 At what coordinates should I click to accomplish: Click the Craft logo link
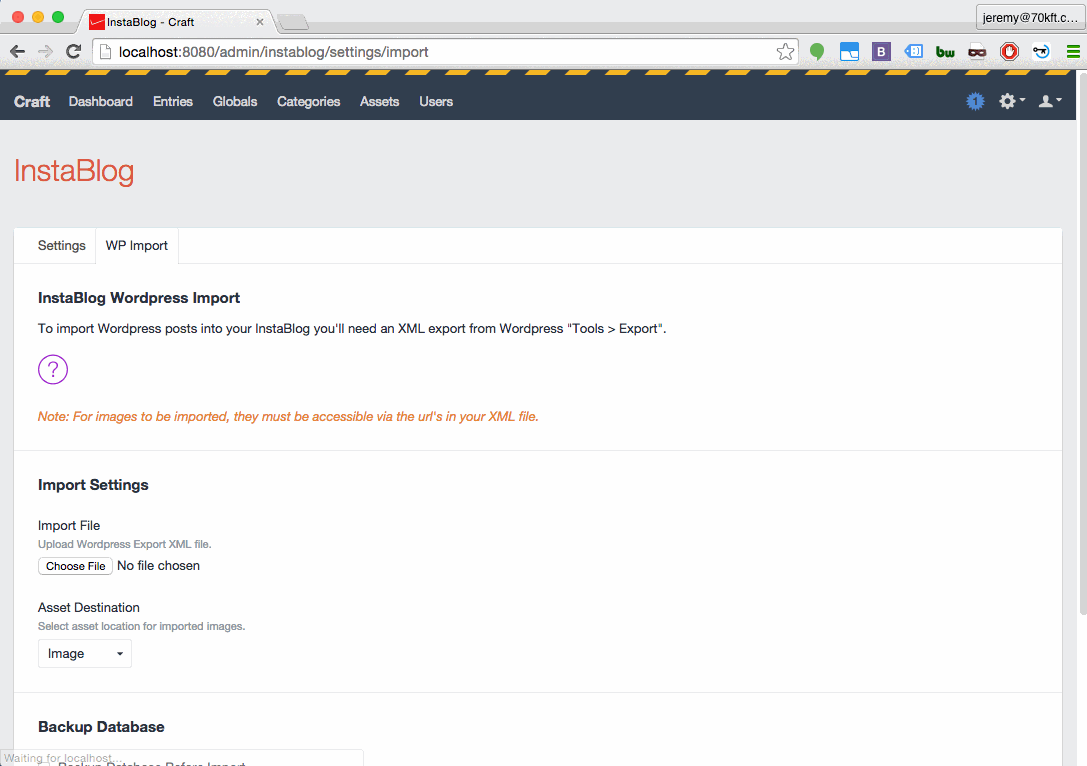(32, 101)
